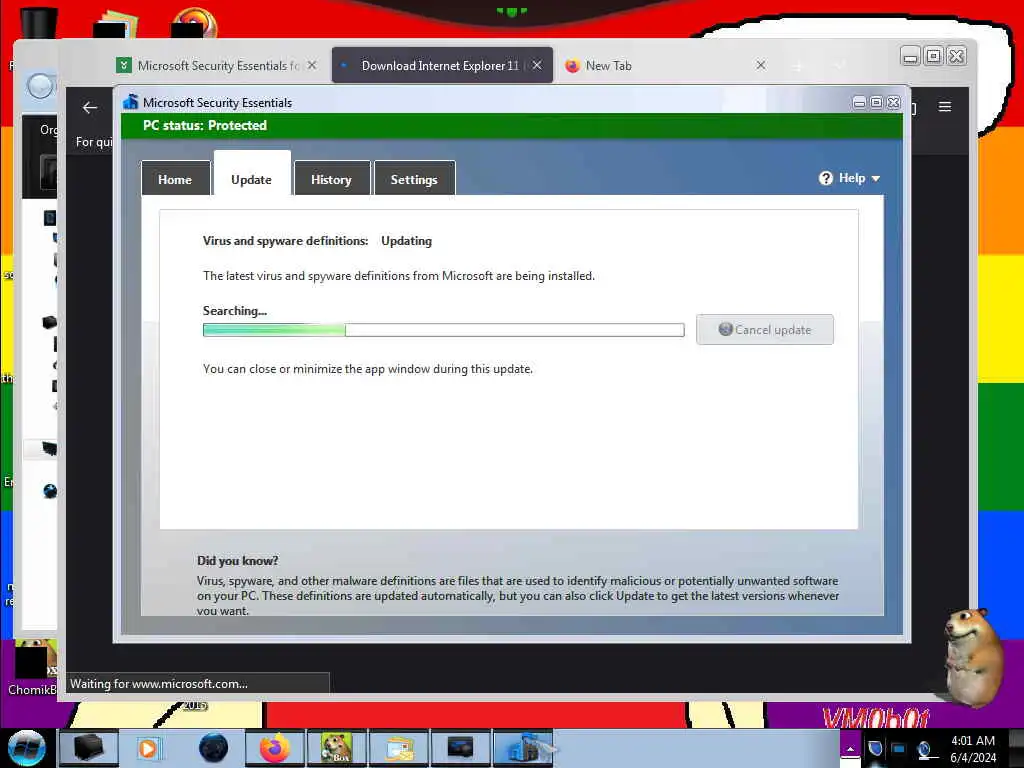Close the Firefox browser window

957,57
